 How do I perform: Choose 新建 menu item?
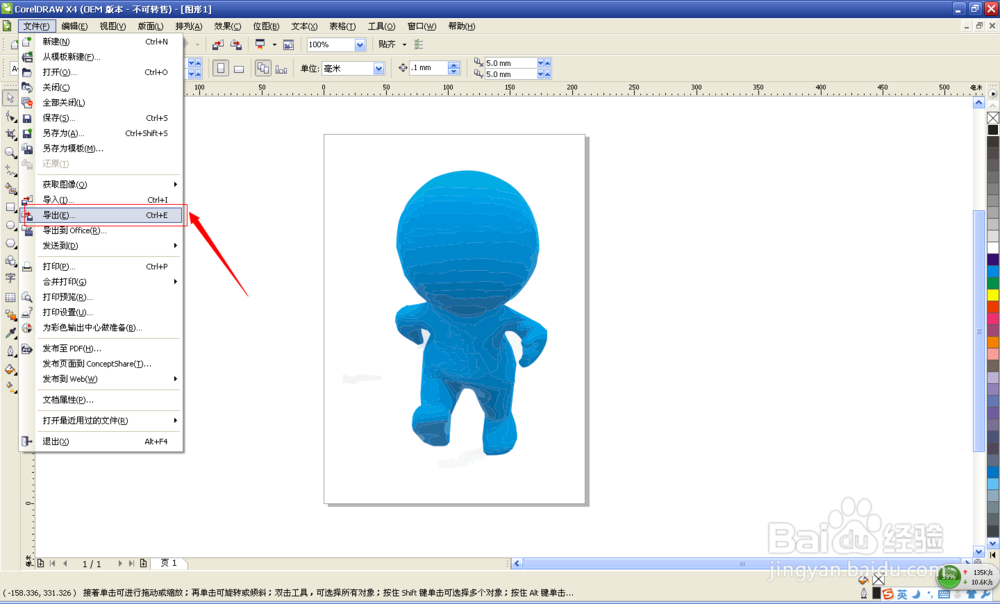coord(102,41)
